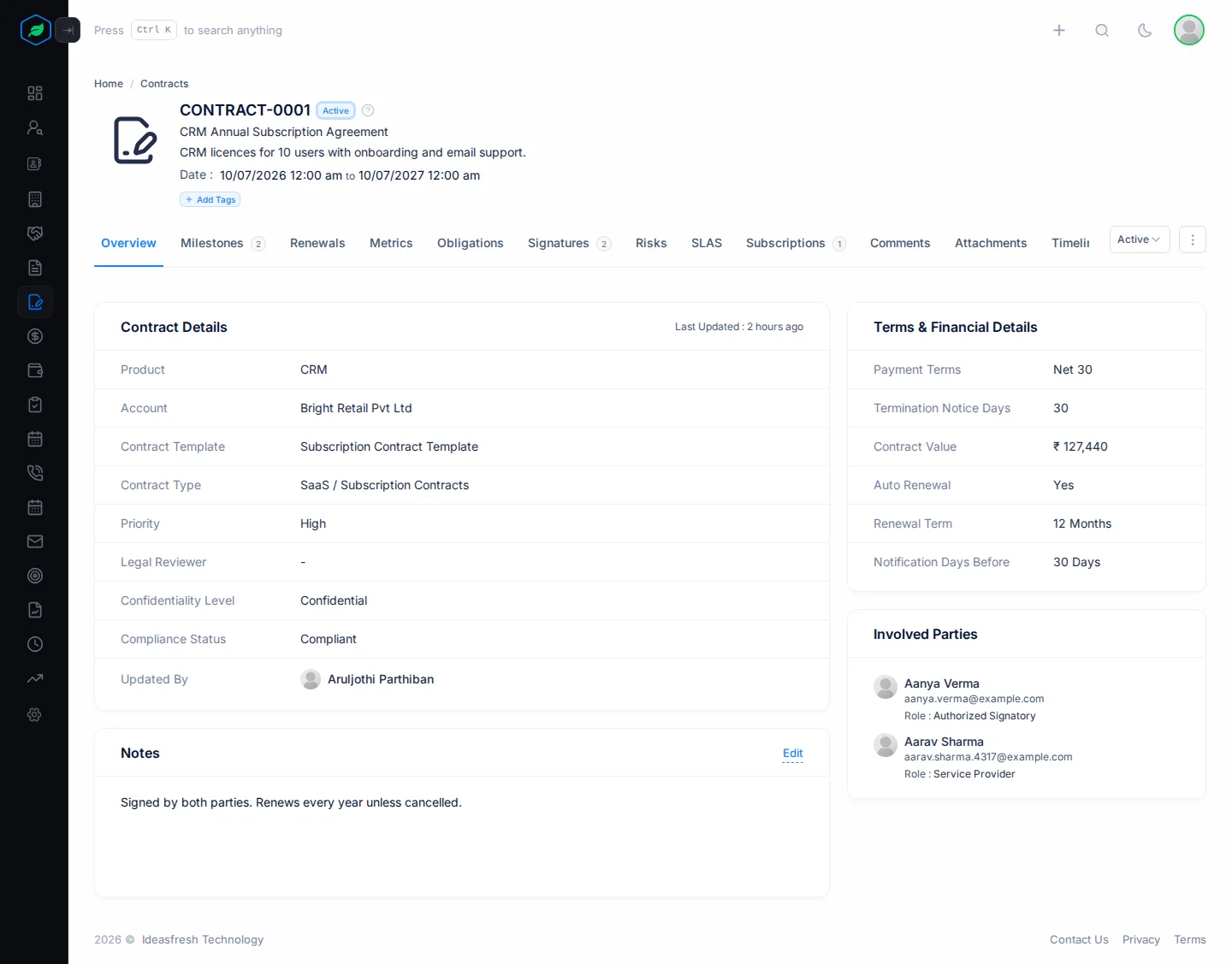Click the plus icon in top bar
Image resolution: width=1232 pixels, height=964 pixels.
click(1059, 30)
